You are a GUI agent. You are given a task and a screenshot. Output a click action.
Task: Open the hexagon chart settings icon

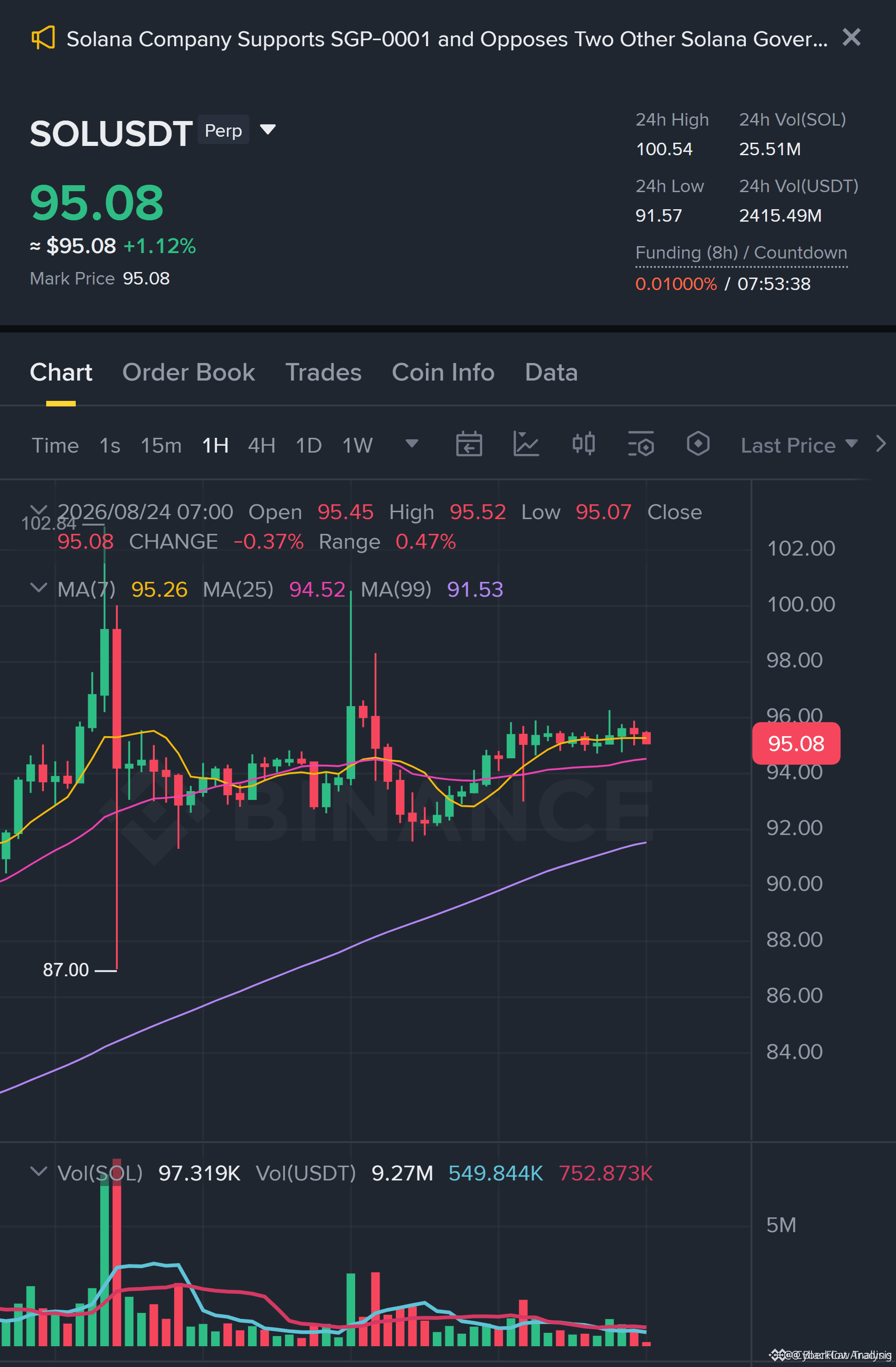[x=698, y=444]
